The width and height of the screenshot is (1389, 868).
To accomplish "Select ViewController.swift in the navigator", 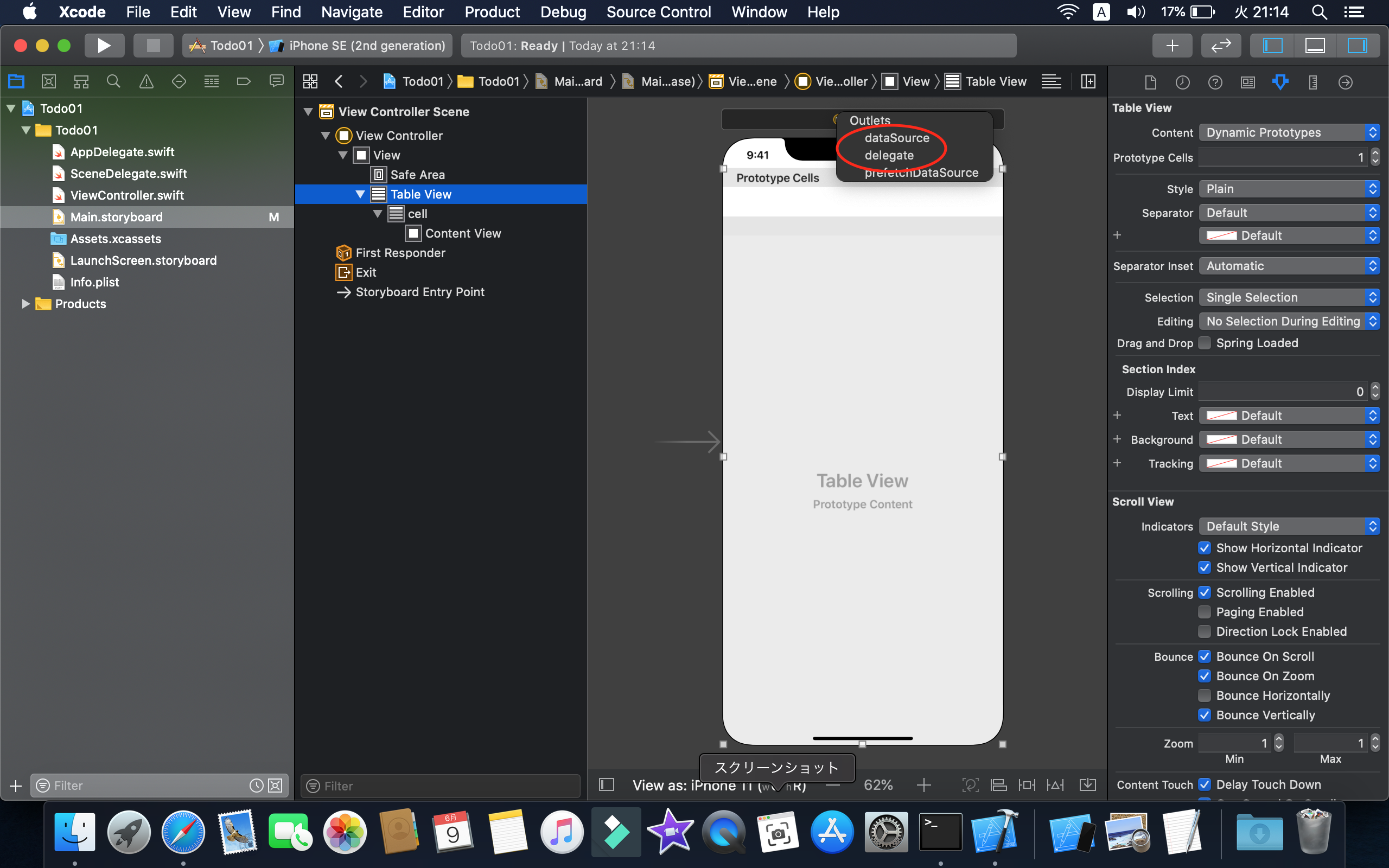I will tap(127, 195).
